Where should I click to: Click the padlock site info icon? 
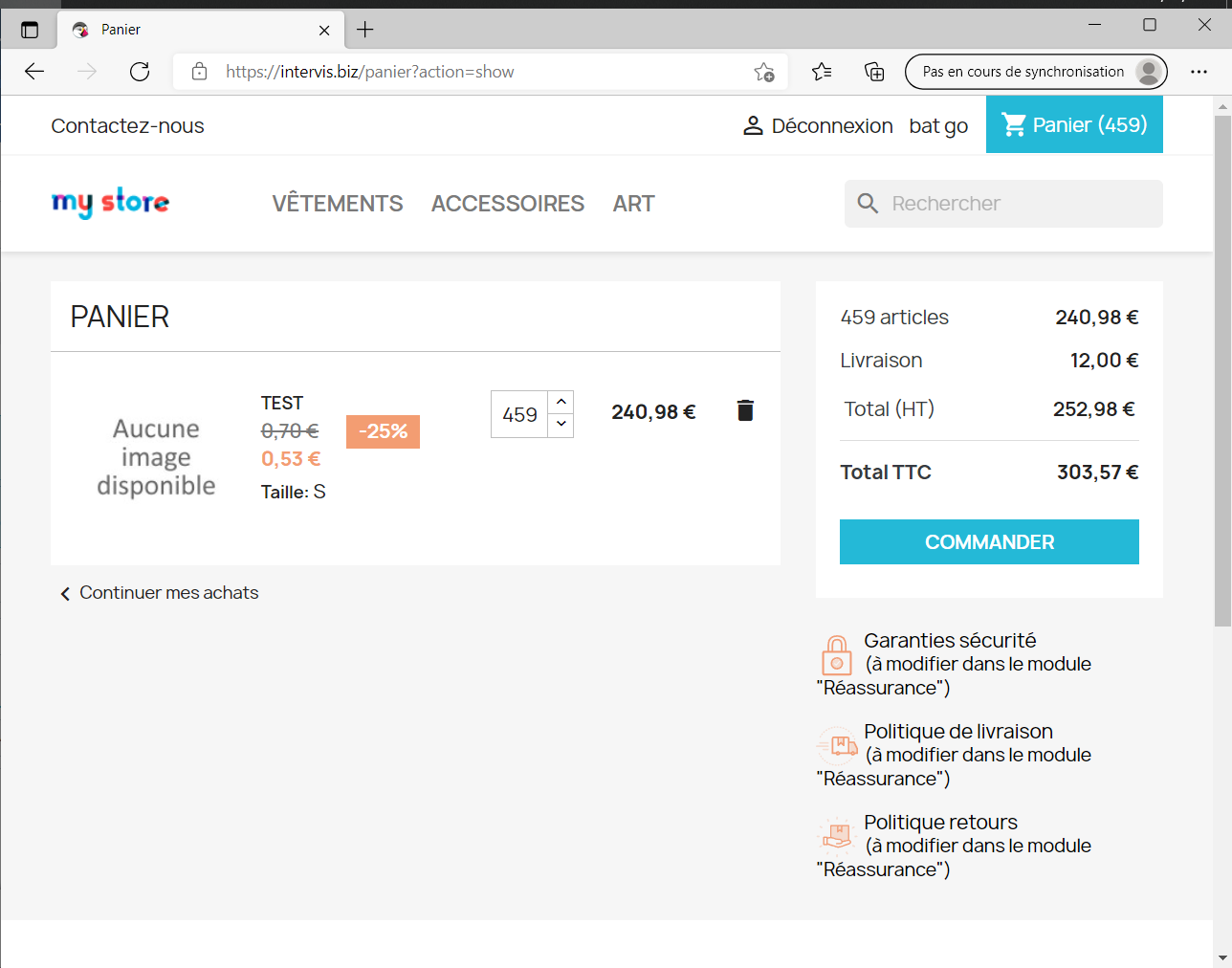199,72
